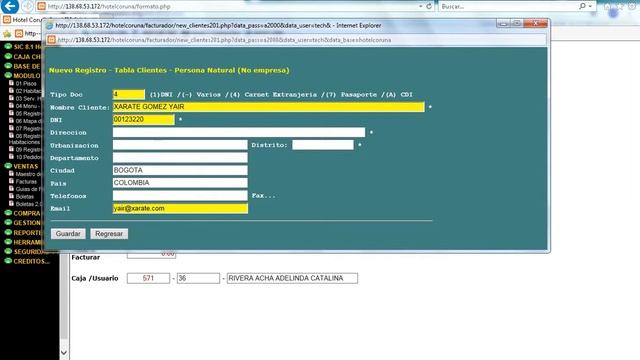The height and width of the screenshot is (360, 640).
Task: Open the COMPRA menu label
Action: point(27,213)
